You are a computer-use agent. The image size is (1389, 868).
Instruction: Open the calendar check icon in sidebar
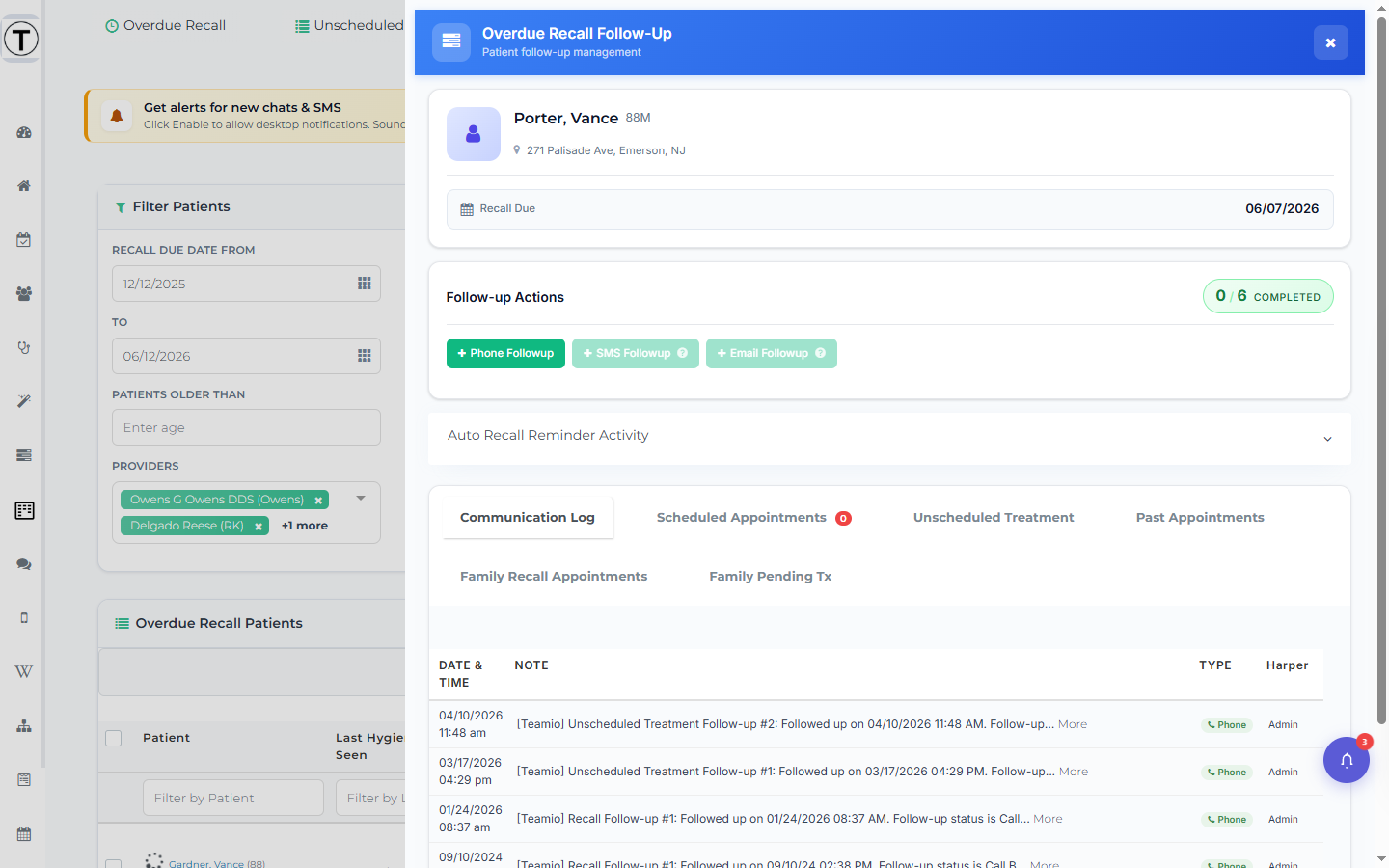pyautogui.click(x=24, y=240)
